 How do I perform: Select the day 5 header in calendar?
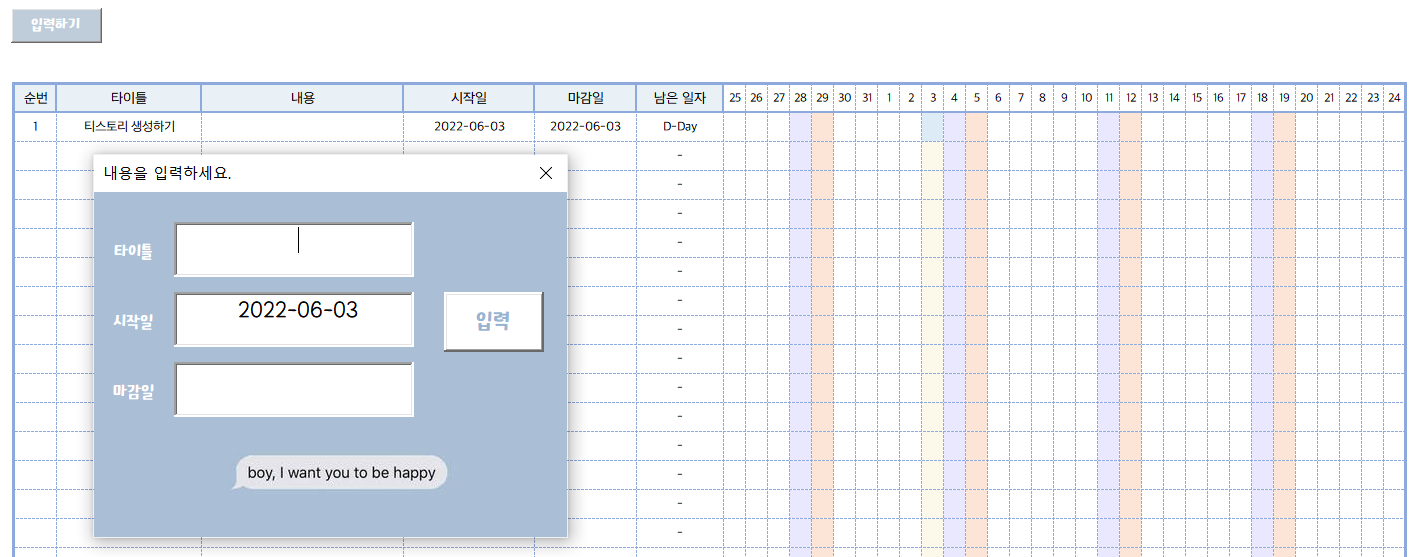(x=977, y=98)
